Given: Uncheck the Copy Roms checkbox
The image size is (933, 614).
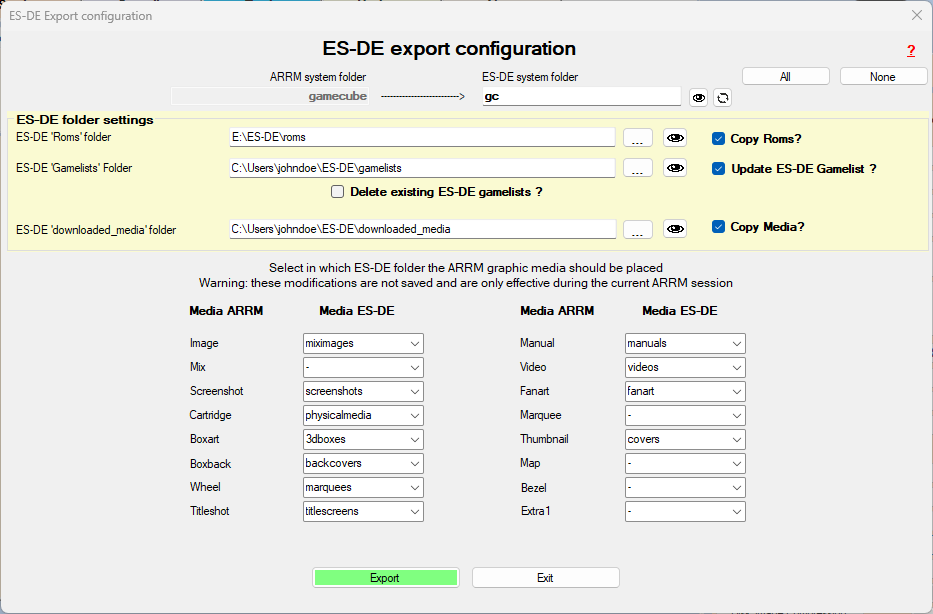Looking at the screenshot, I should (718, 139).
